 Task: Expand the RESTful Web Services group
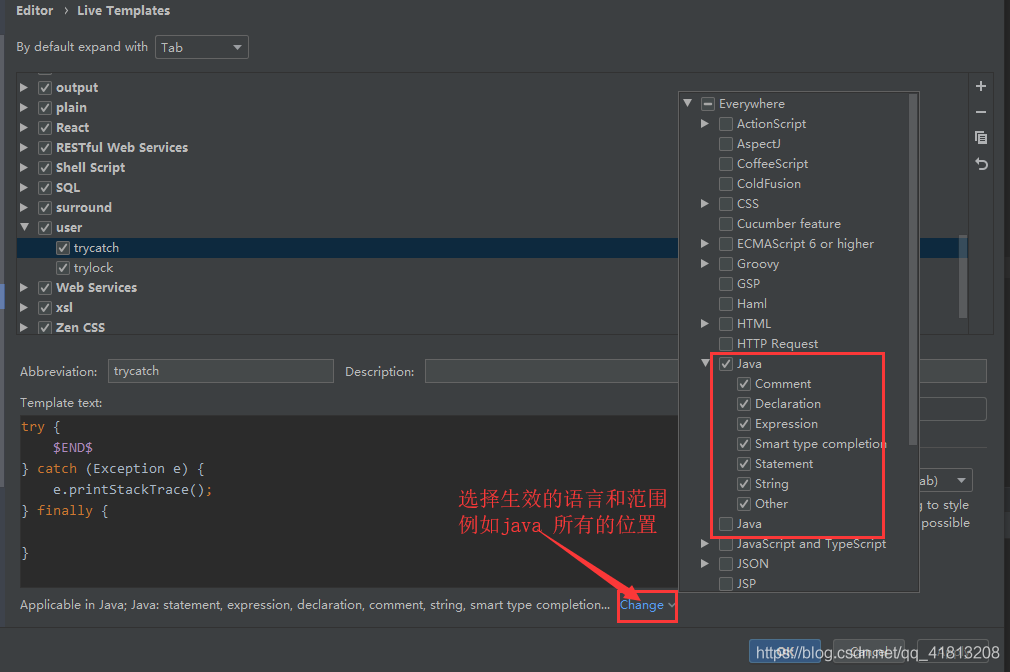(24, 148)
